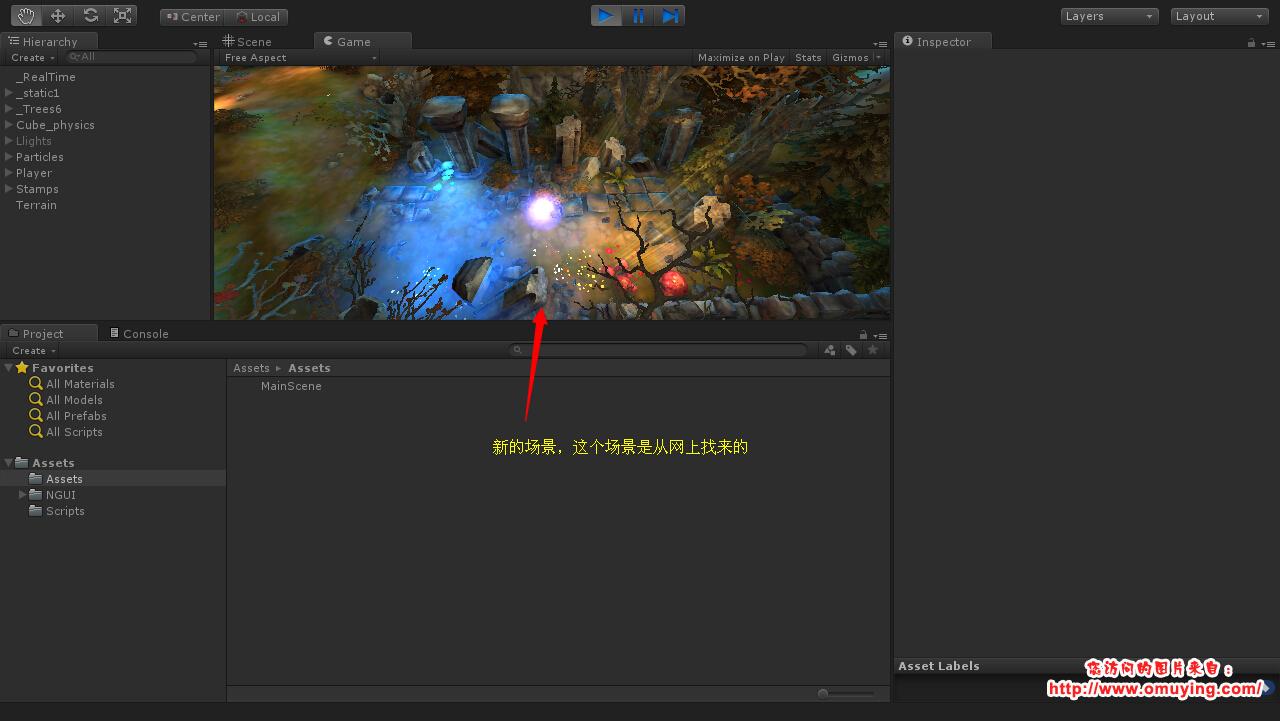Viewport: 1280px width, 721px height.
Task: Click the Project search field
Action: (658, 350)
